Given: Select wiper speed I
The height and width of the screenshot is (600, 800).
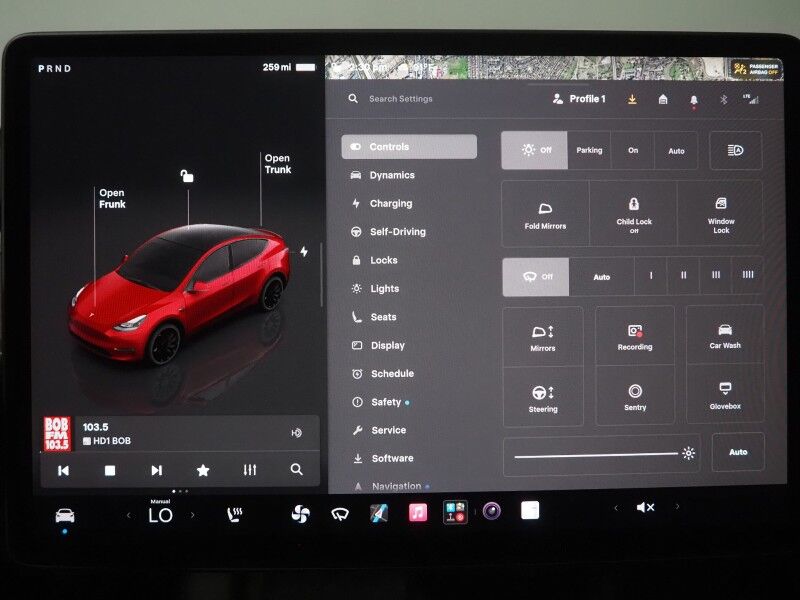Looking at the screenshot, I should coord(651,276).
